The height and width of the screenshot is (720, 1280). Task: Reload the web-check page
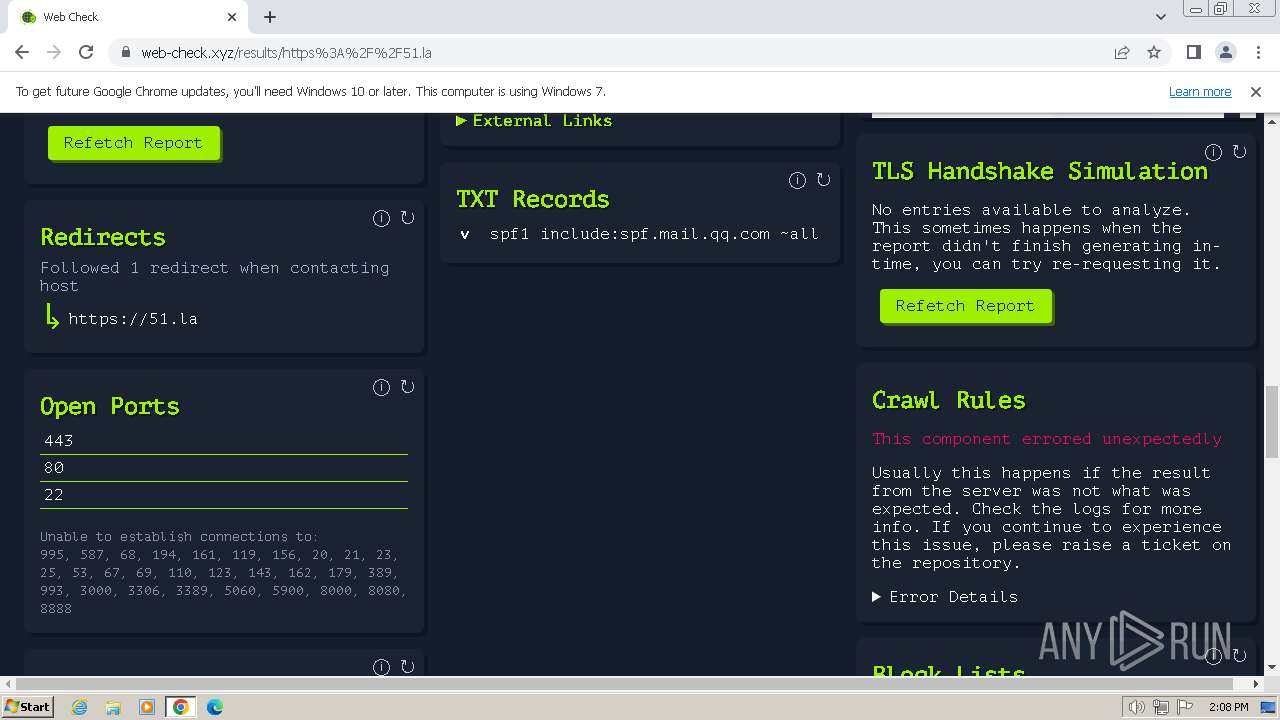[x=86, y=52]
